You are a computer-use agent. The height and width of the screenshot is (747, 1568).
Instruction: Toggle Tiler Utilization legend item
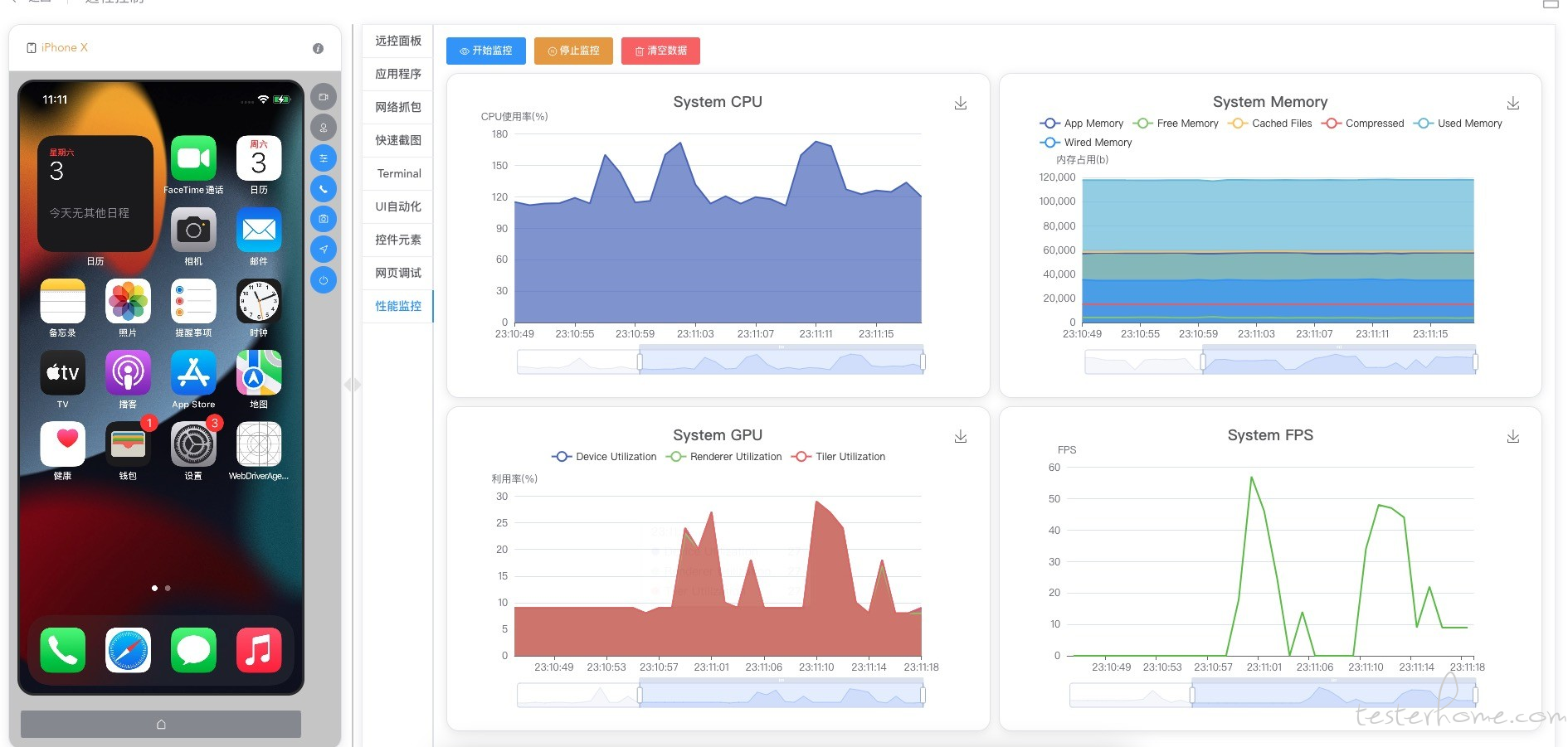839,457
